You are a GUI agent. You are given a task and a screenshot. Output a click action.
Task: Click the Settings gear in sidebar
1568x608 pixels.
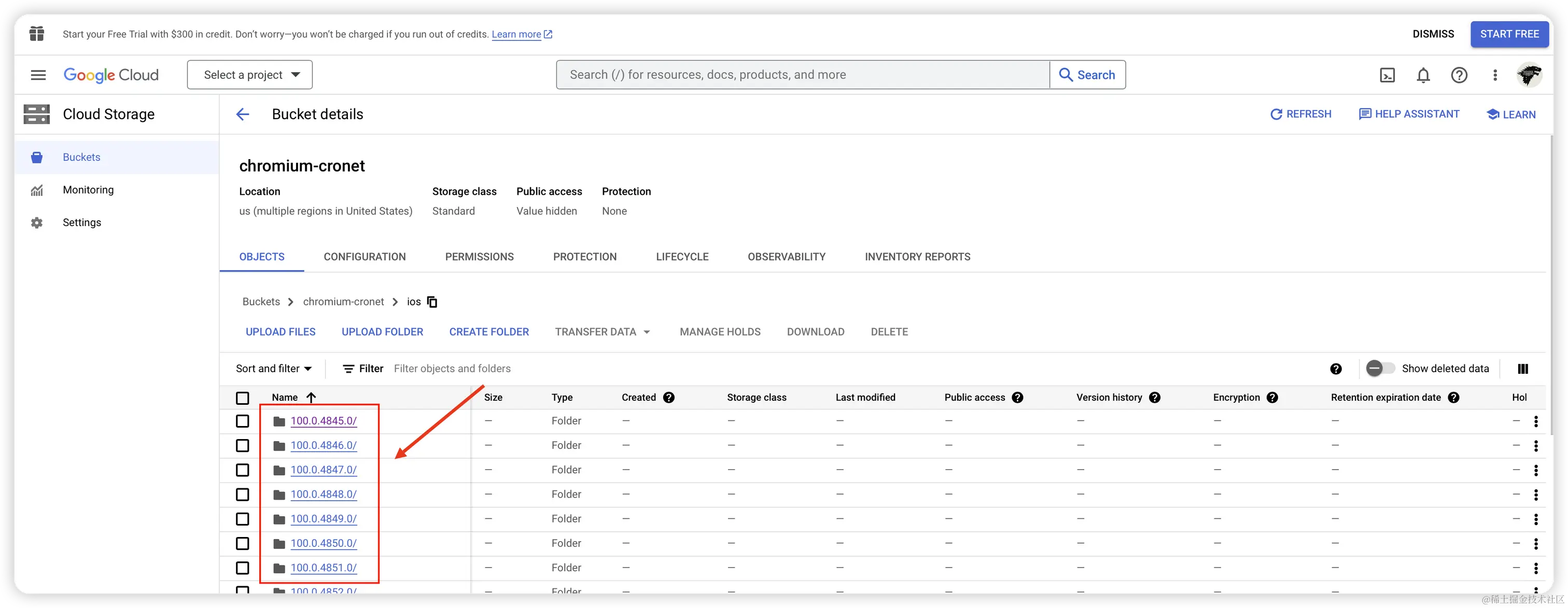37,223
